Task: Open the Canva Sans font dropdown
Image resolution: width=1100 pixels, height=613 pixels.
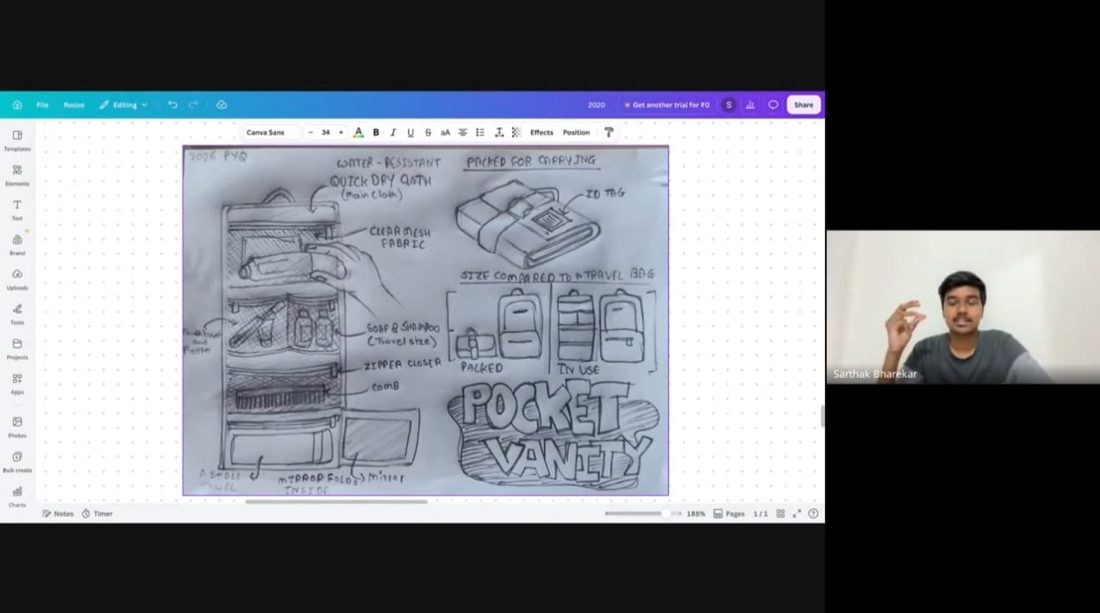Action: click(x=270, y=133)
